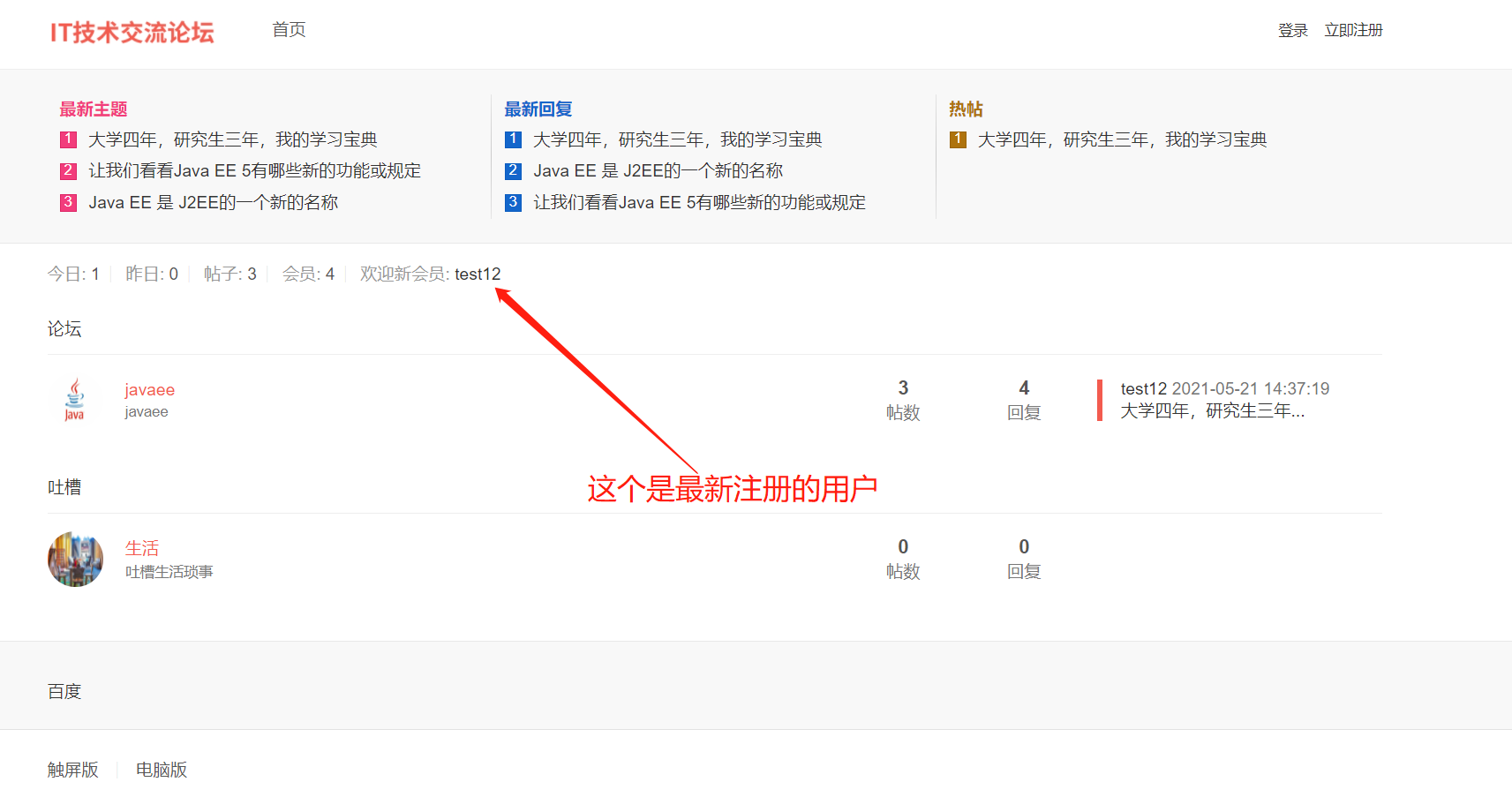This screenshot has width=1512, height=812.
Task: Click the pink number 3 badge in 最新主题
Action: click(68, 202)
